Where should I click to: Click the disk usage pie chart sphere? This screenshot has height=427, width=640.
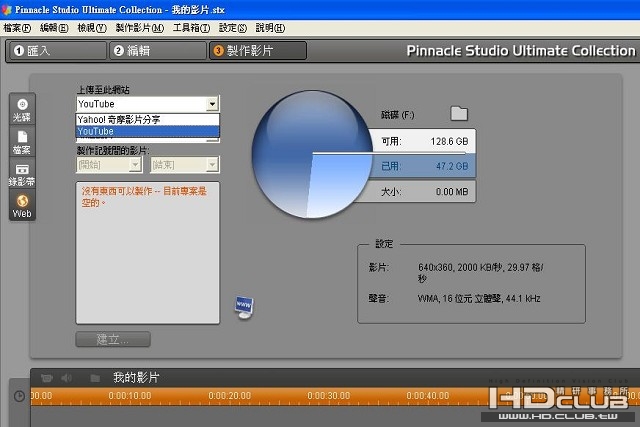tap(312, 154)
